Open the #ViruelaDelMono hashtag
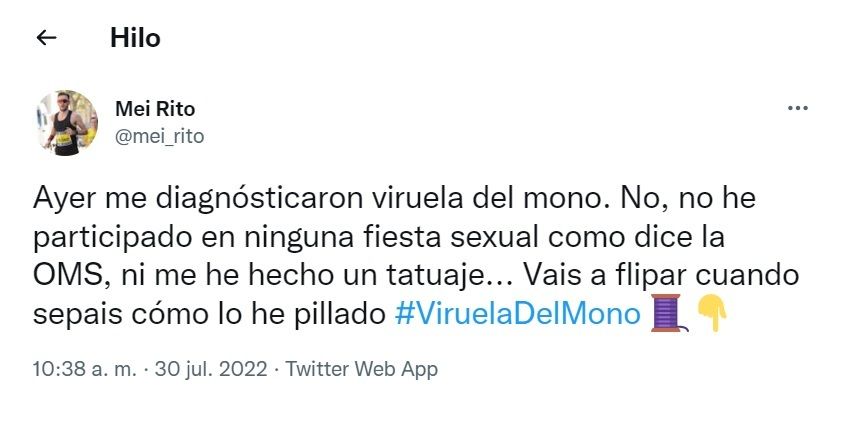 [x=517, y=314]
